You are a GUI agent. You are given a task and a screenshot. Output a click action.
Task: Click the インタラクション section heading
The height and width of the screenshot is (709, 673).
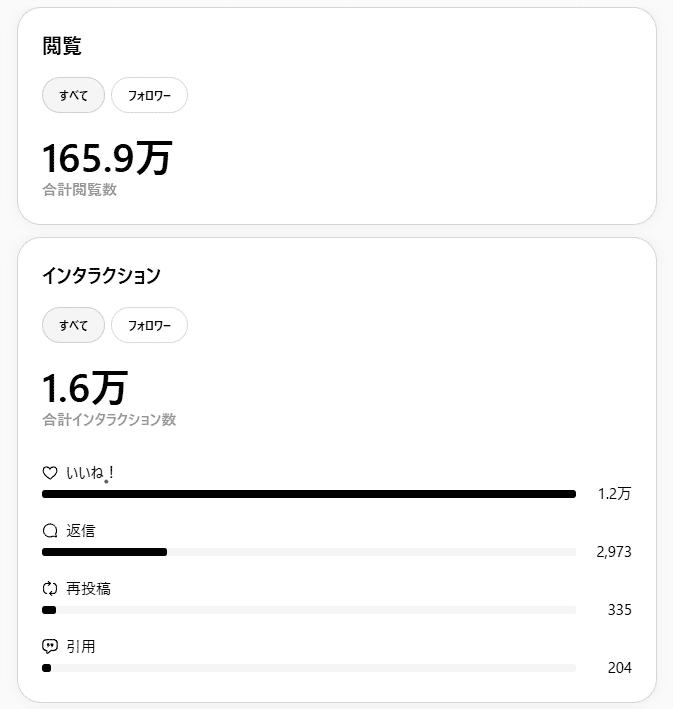tap(101, 275)
